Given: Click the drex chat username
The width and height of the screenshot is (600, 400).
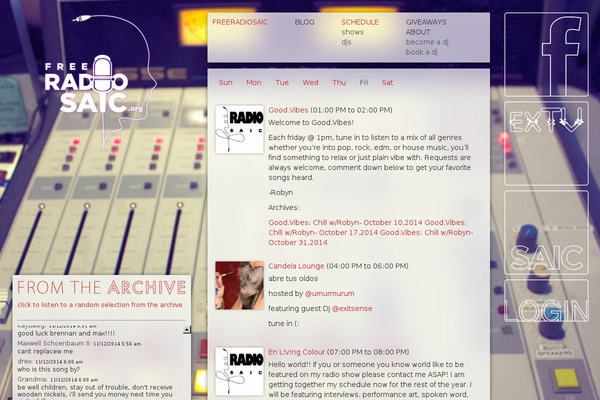Looking at the screenshot, I should [25, 361].
